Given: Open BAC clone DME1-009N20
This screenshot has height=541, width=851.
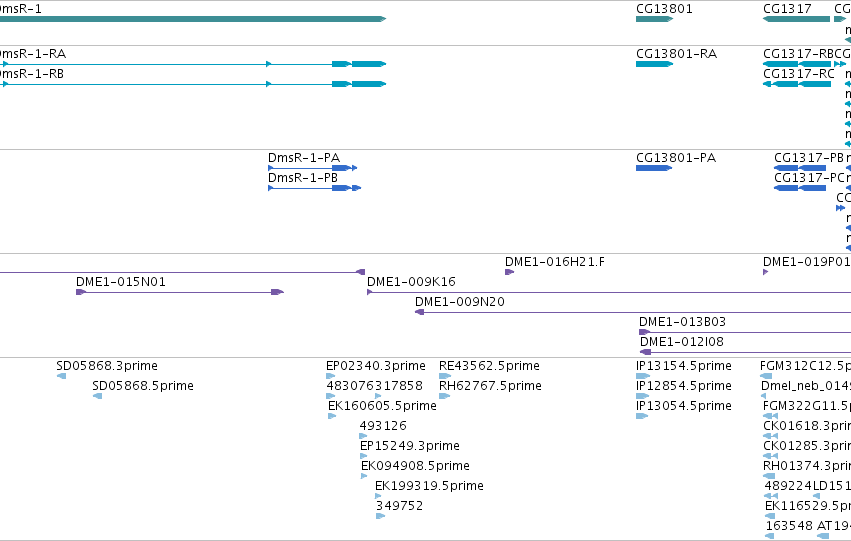Looking at the screenshot, I should pyautogui.click(x=633, y=312).
